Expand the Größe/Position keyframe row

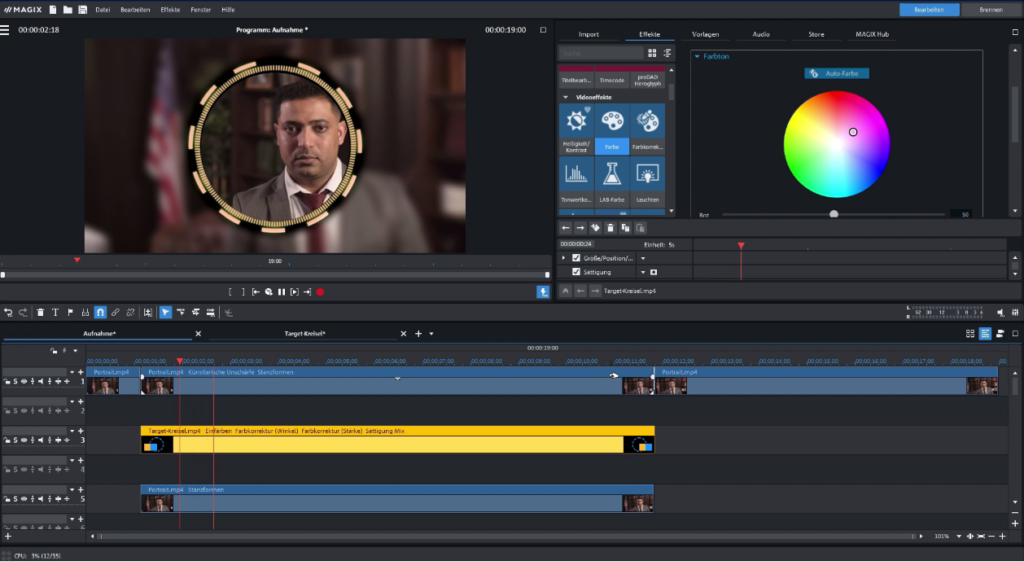564,258
